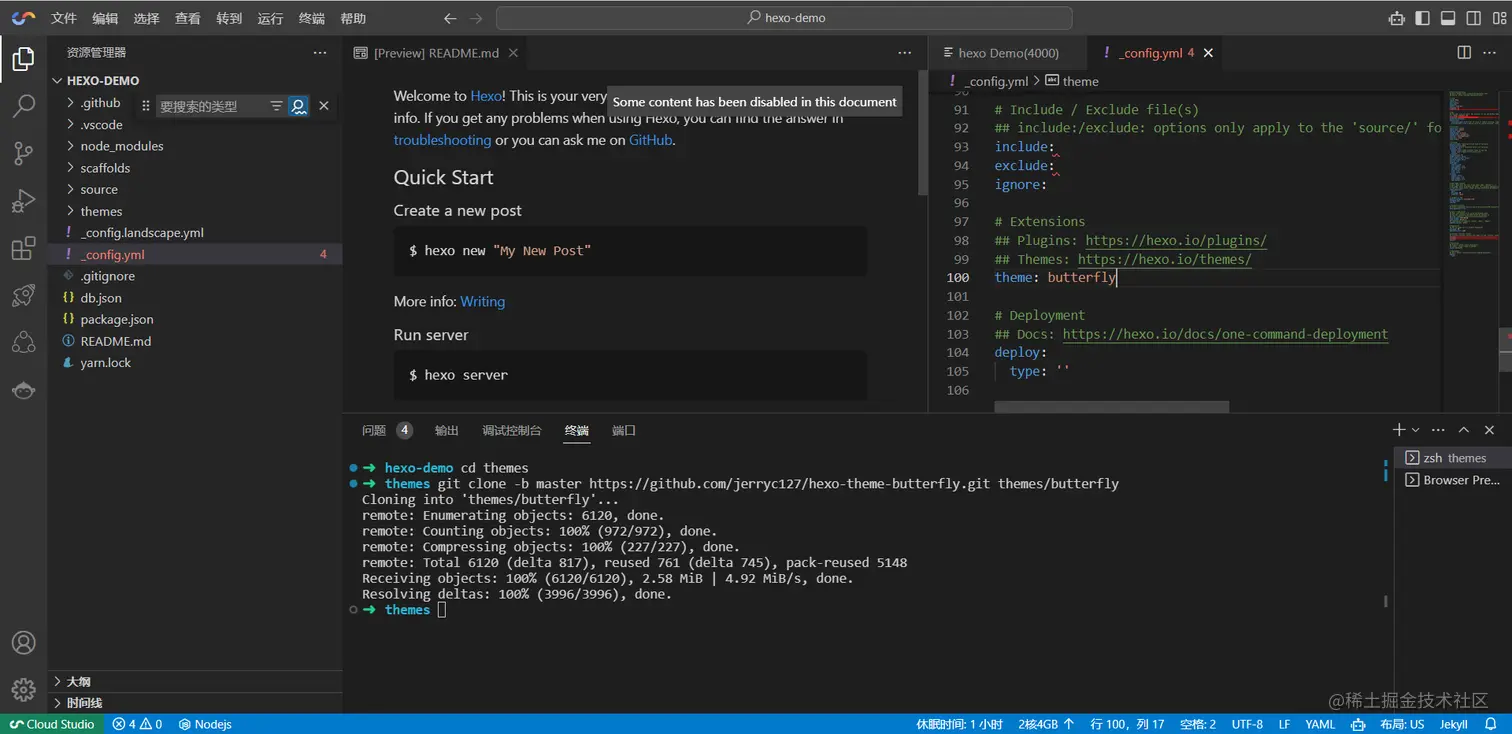The height and width of the screenshot is (734, 1512).
Task: Toggle filter mode in explorer search widget
Action: 276,106
